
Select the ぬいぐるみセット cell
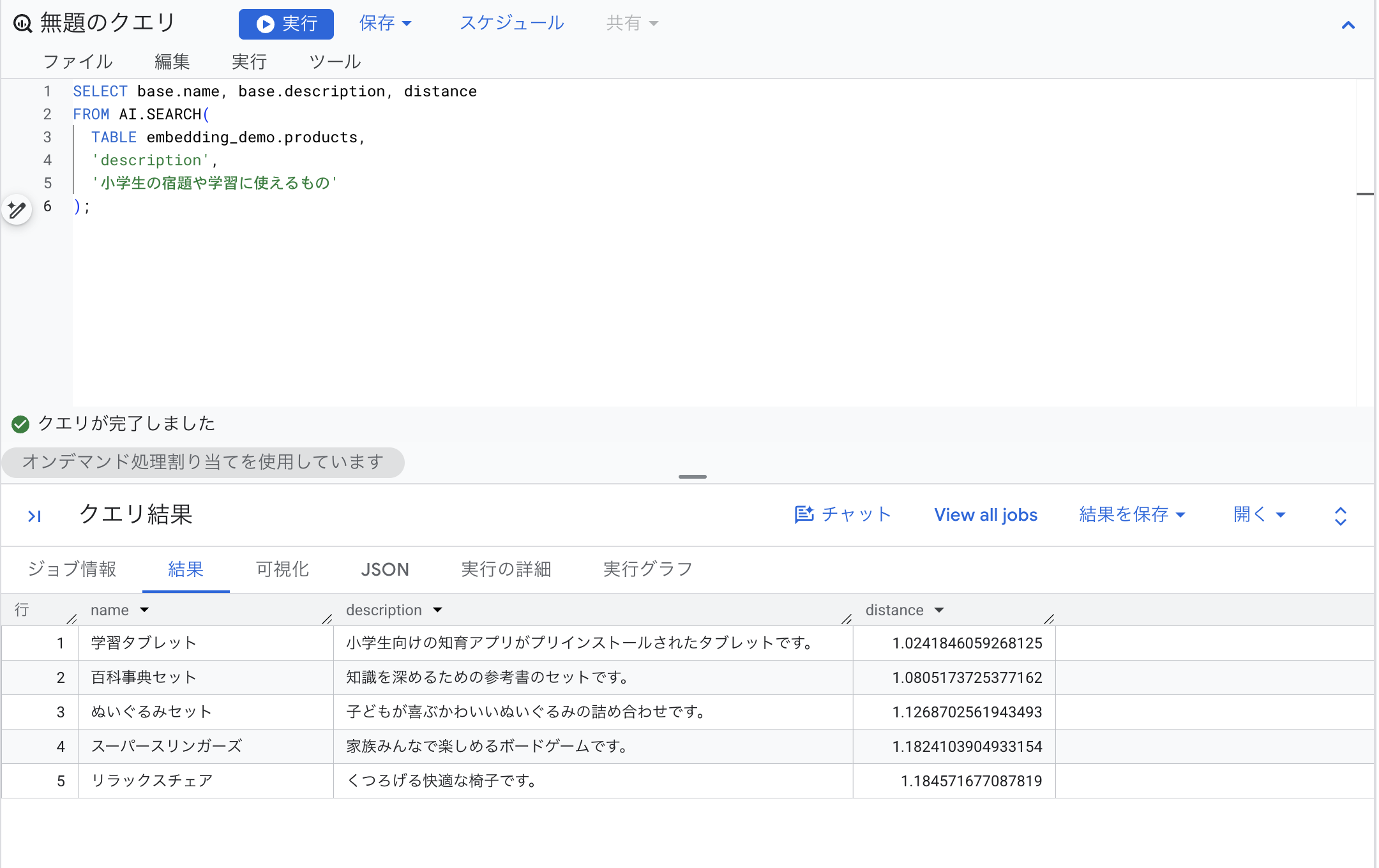click(x=206, y=712)
